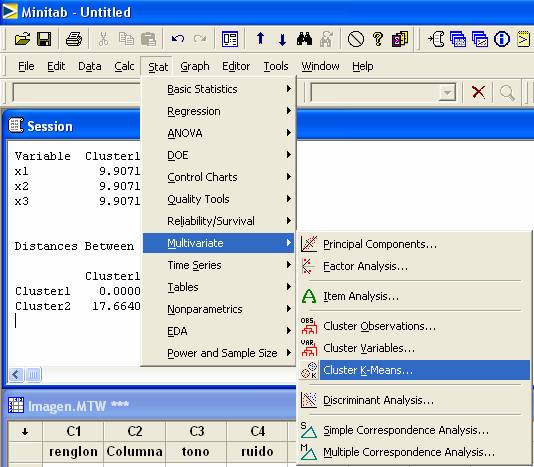
Task: Open the Graph menu
Action: coord(195,66)
